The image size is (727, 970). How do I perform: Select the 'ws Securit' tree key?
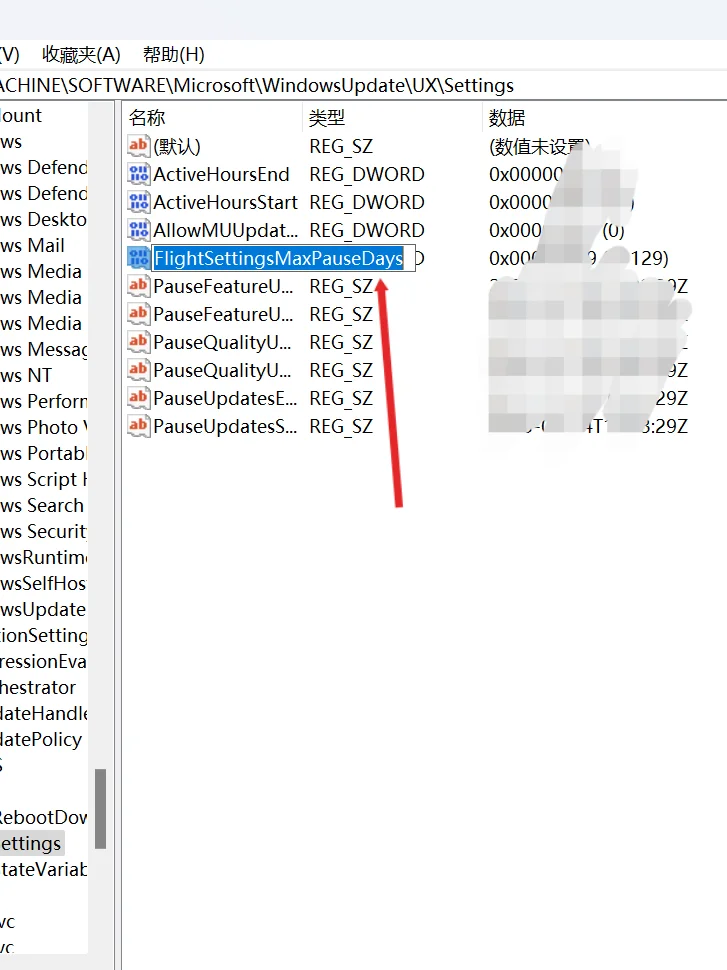pos(43,531)
